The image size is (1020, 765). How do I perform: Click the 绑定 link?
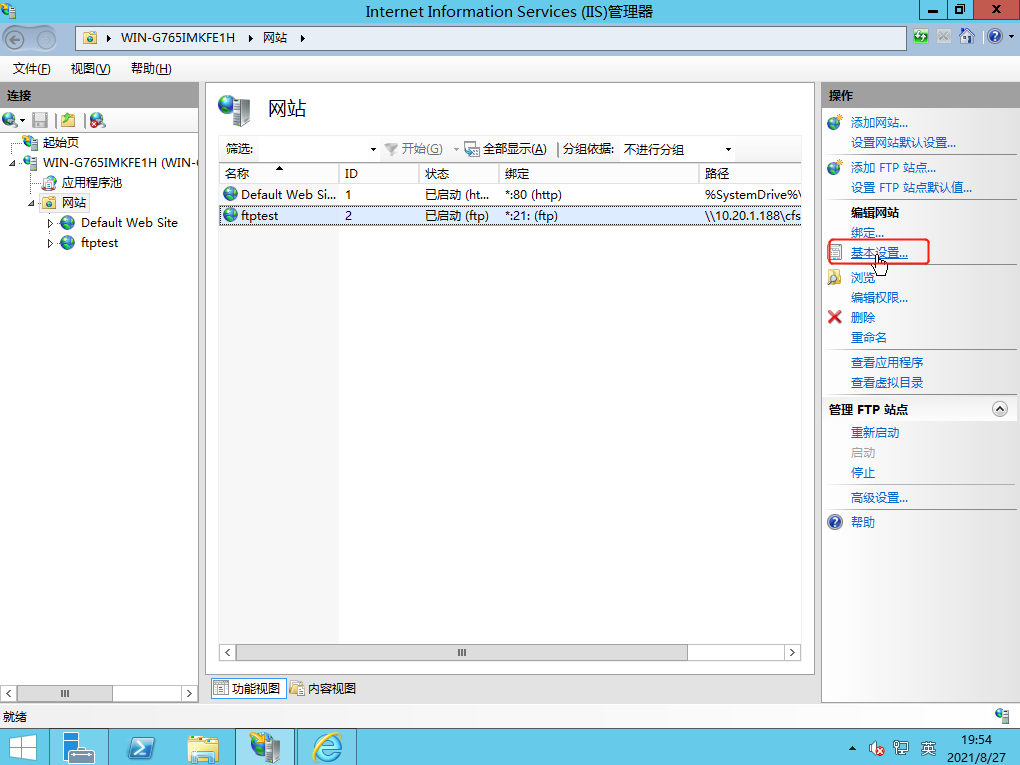(x=867, y=232)
